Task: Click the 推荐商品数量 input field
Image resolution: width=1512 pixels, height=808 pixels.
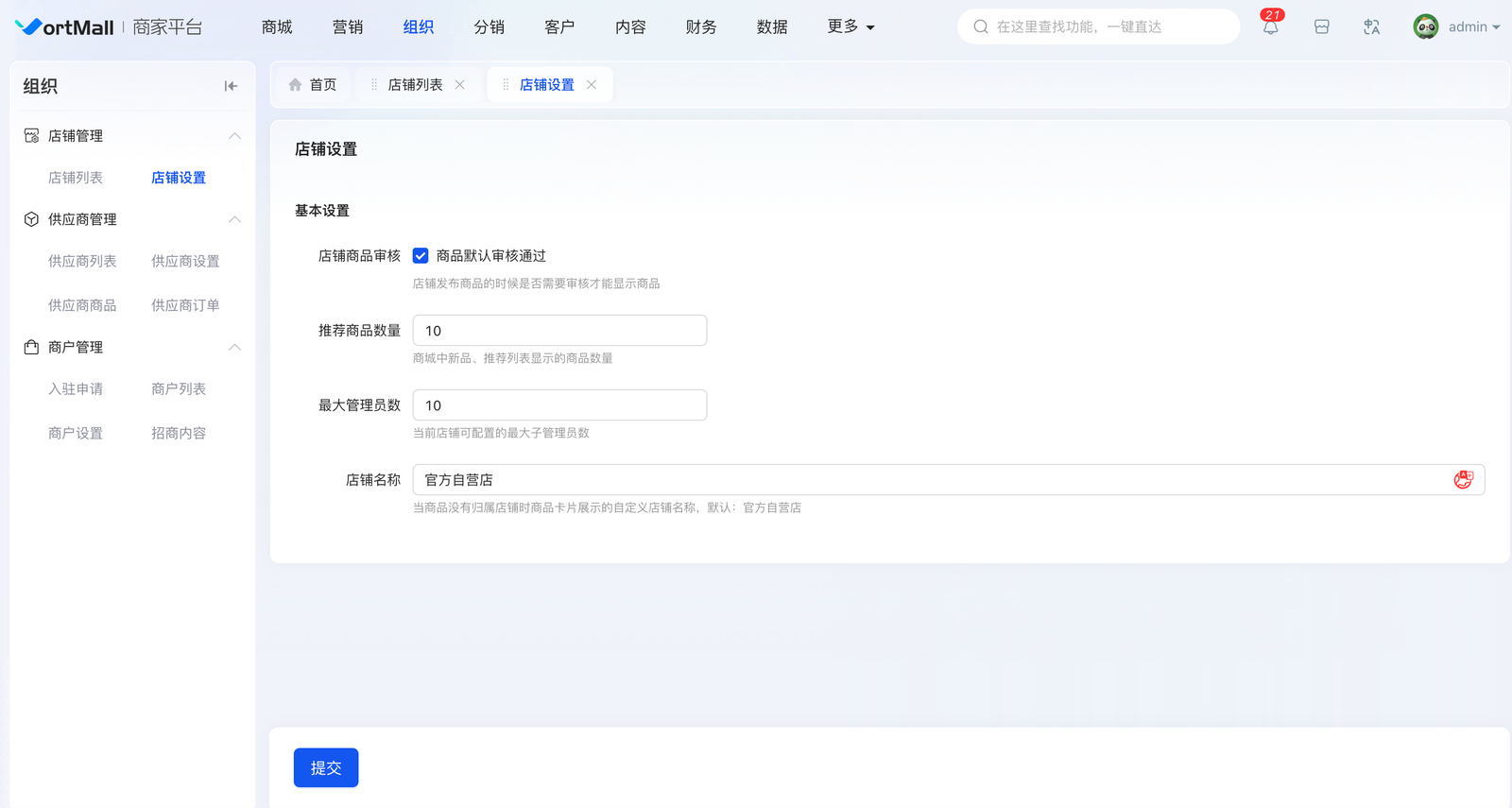Action: [559, 331]
